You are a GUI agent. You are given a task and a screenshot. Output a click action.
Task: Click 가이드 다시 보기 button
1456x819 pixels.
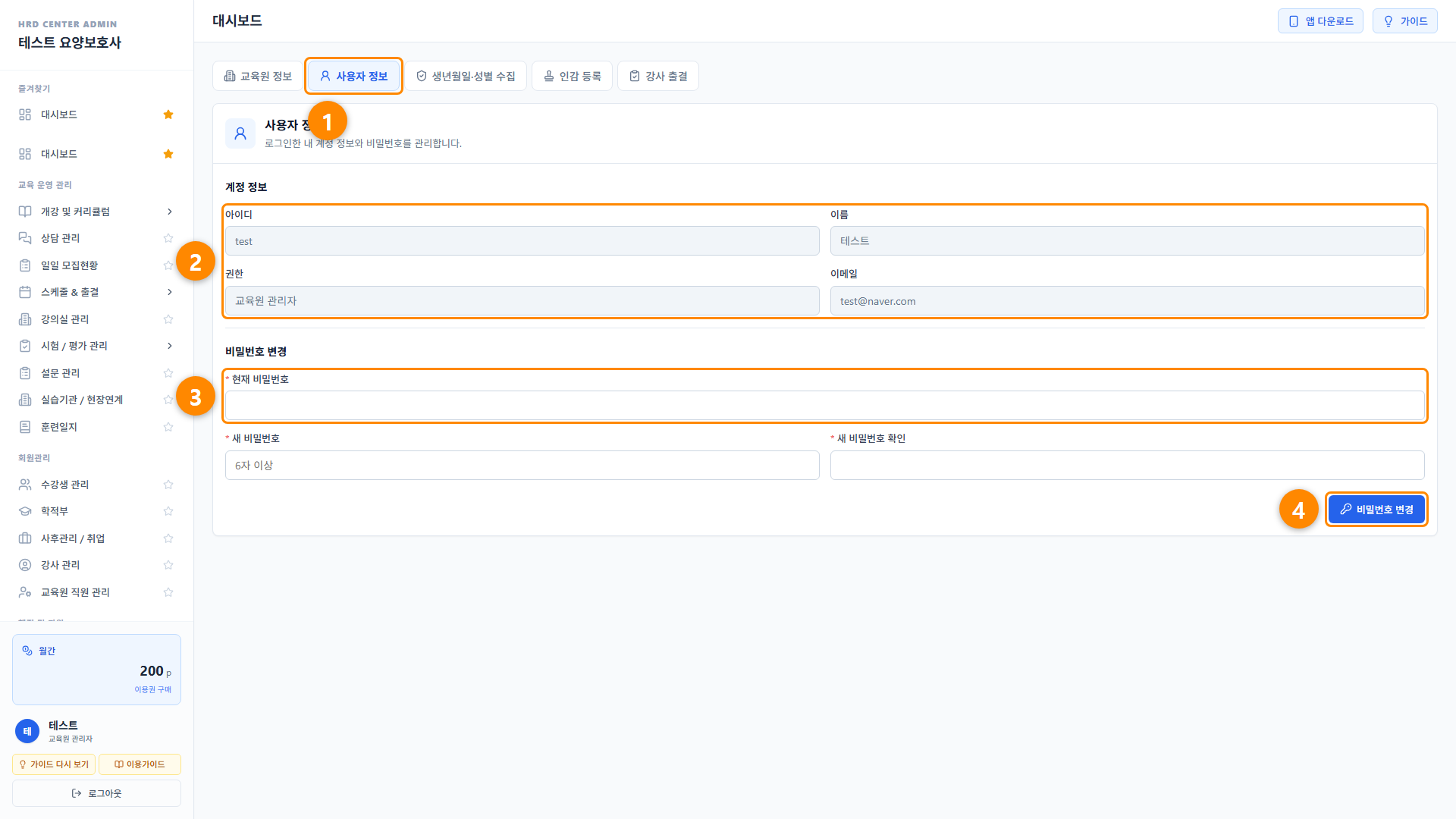click(54, 764)
